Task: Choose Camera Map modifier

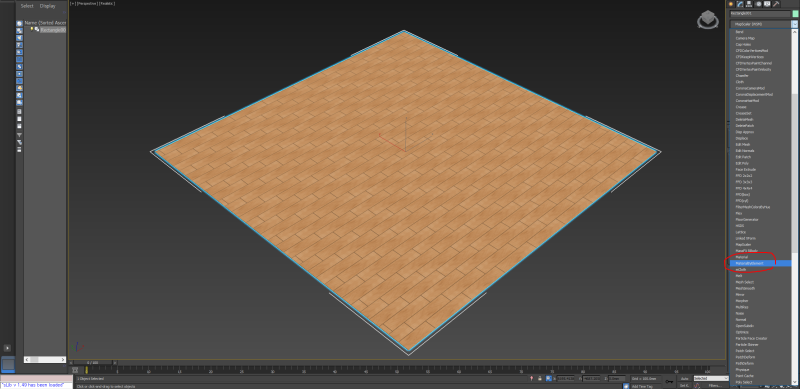Action: [760, 38]
